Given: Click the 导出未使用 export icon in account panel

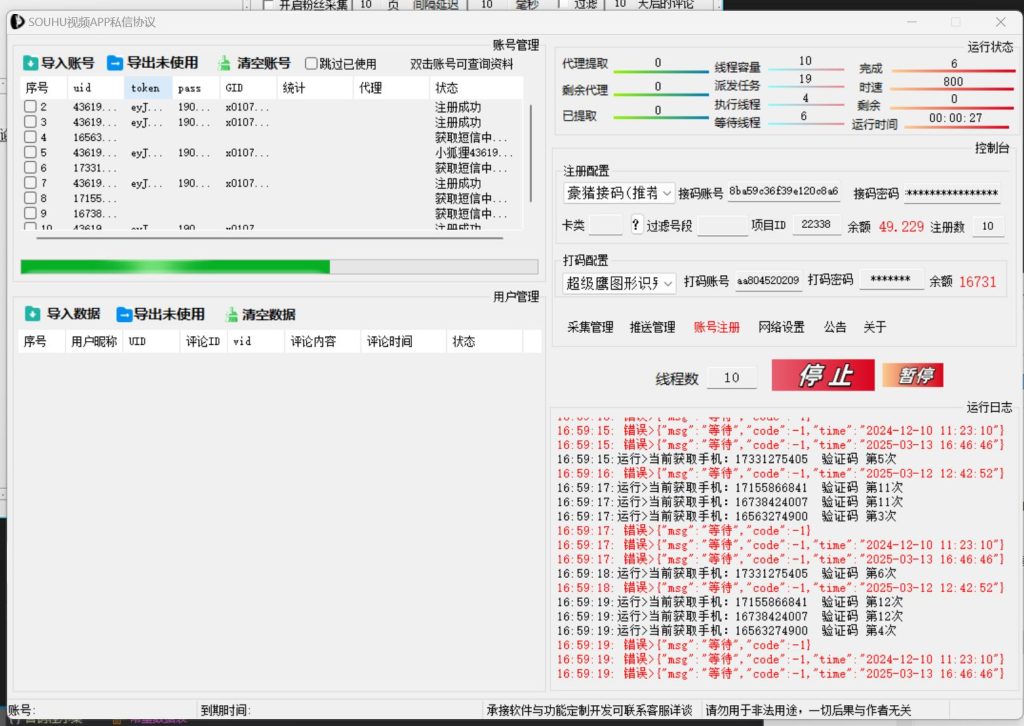Looking at the screenshot, I should click(115, 63).
